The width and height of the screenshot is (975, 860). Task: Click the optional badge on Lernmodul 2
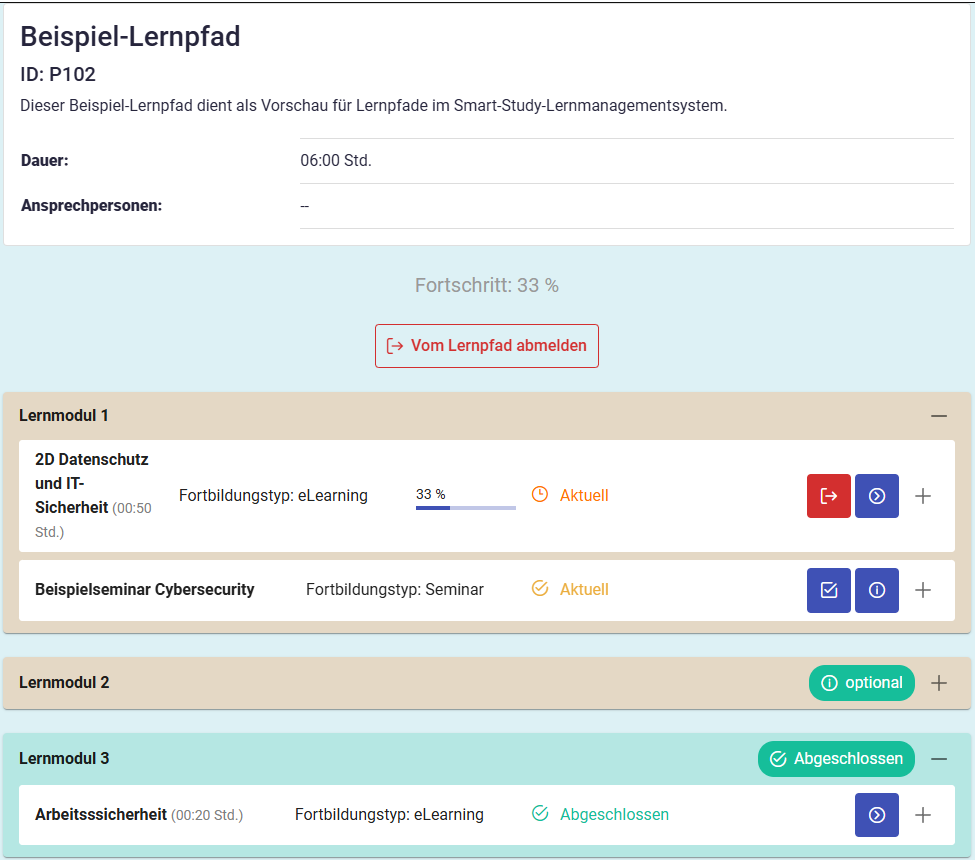(x=862, y=683)
